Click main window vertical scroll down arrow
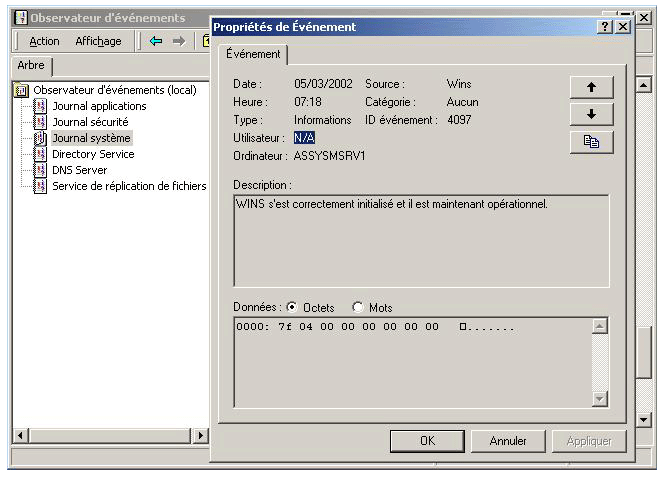The height and width of the screenshot is (478, 668). [x=643, y=420]
